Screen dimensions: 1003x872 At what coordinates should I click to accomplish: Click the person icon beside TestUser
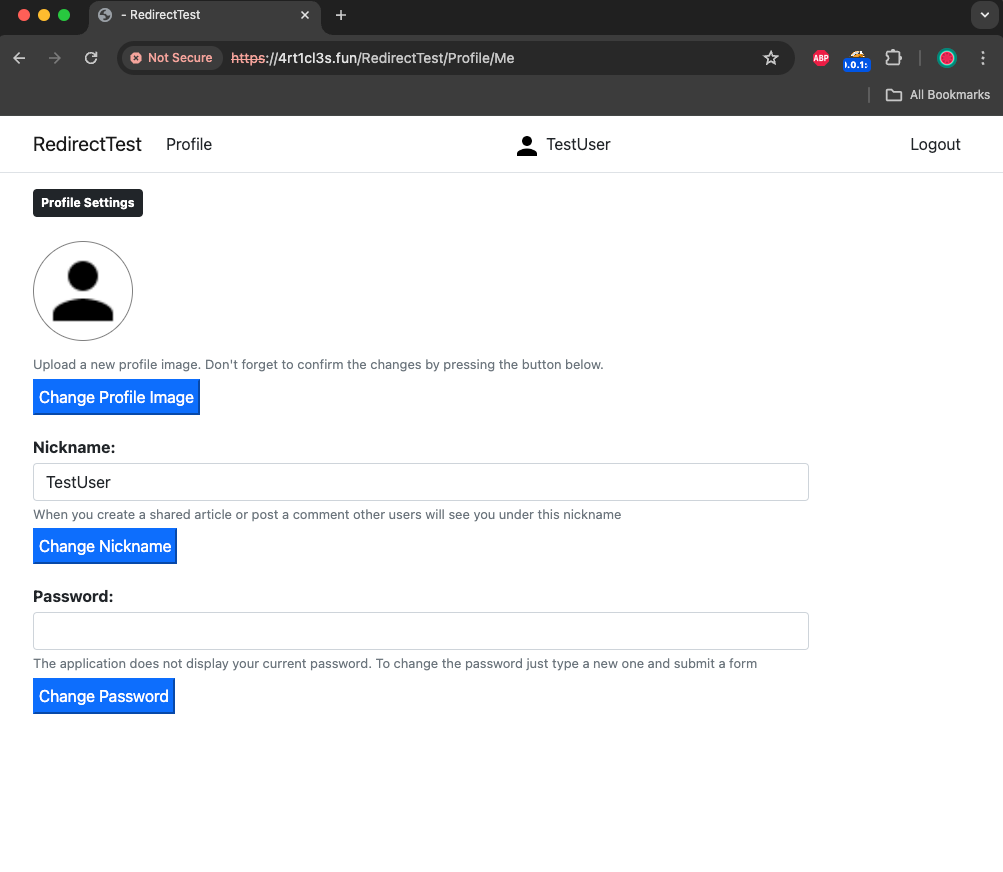click(527, 144)
